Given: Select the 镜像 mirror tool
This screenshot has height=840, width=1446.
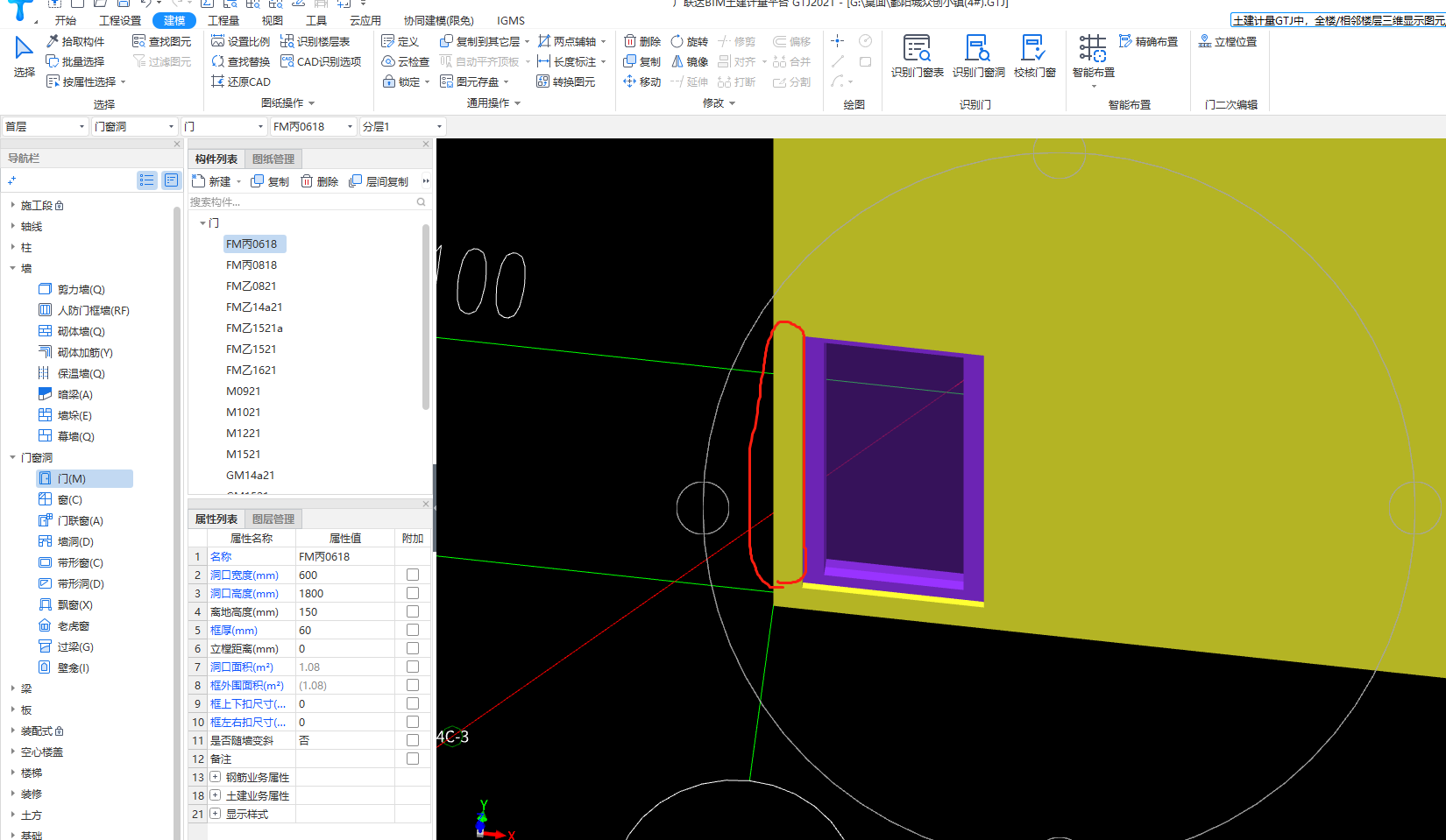Looking at the screenshot, I should pyautogui.click(x=690, y=61).
